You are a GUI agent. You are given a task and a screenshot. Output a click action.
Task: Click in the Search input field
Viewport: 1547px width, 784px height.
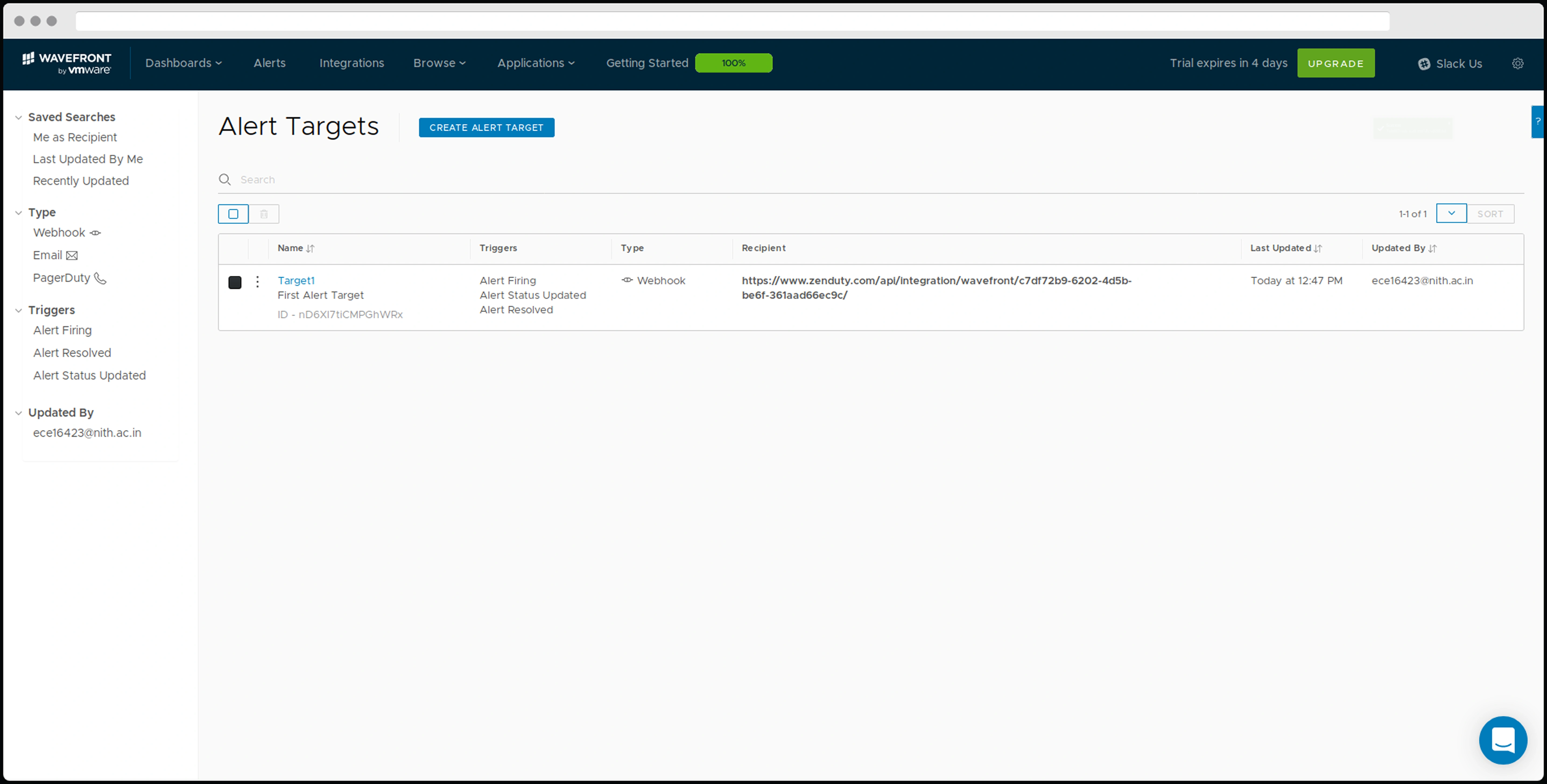540,180
